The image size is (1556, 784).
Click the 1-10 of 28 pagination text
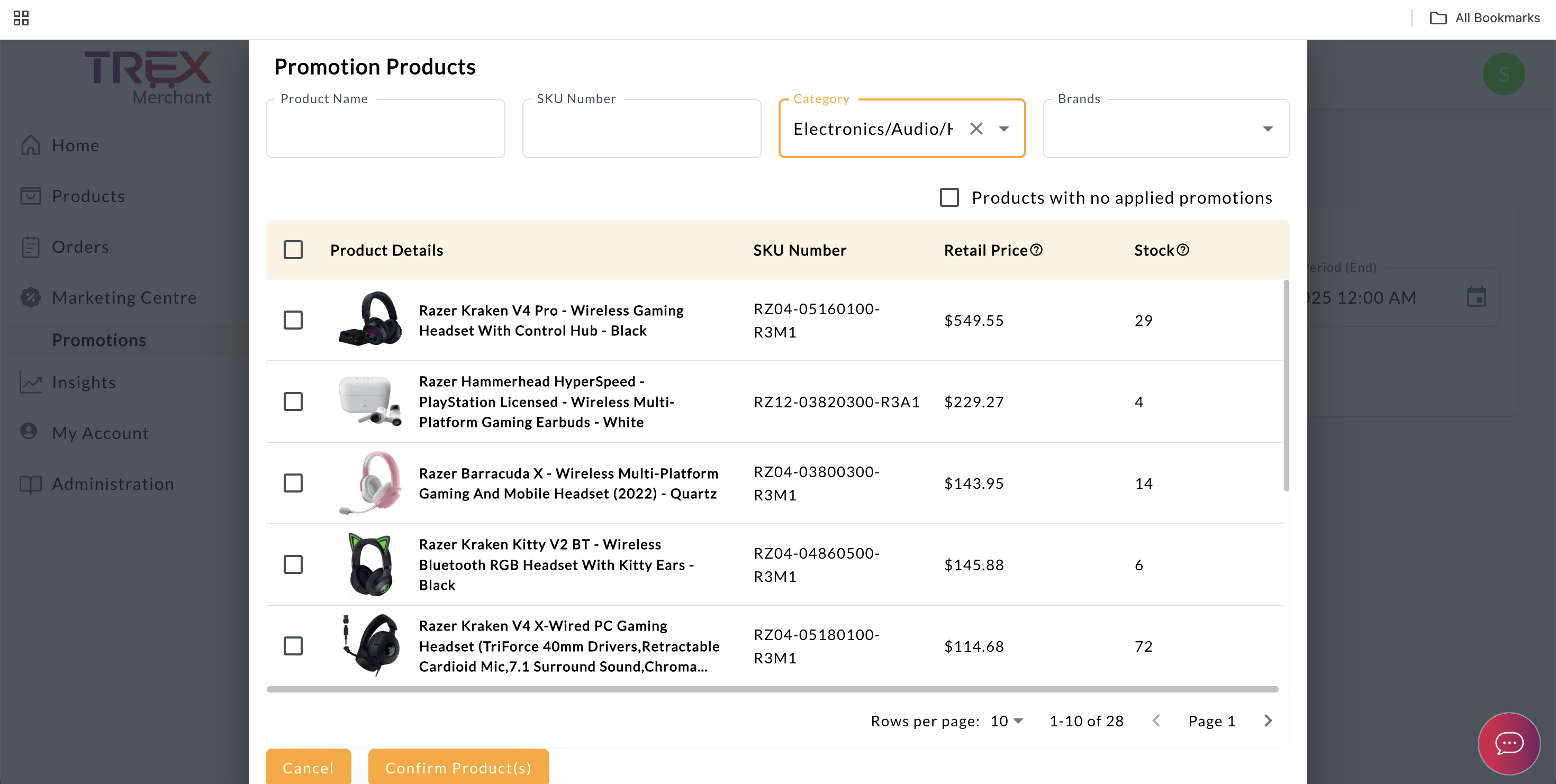point(1086,721)
